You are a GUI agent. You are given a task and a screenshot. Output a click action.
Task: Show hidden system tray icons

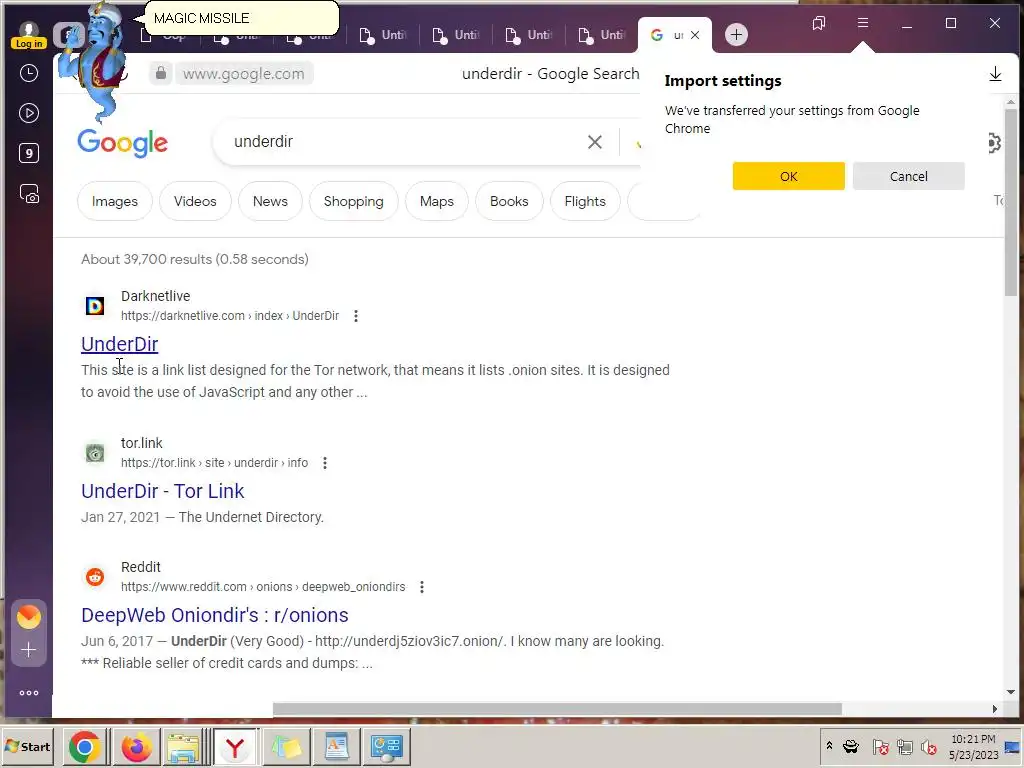click(829, 746)
